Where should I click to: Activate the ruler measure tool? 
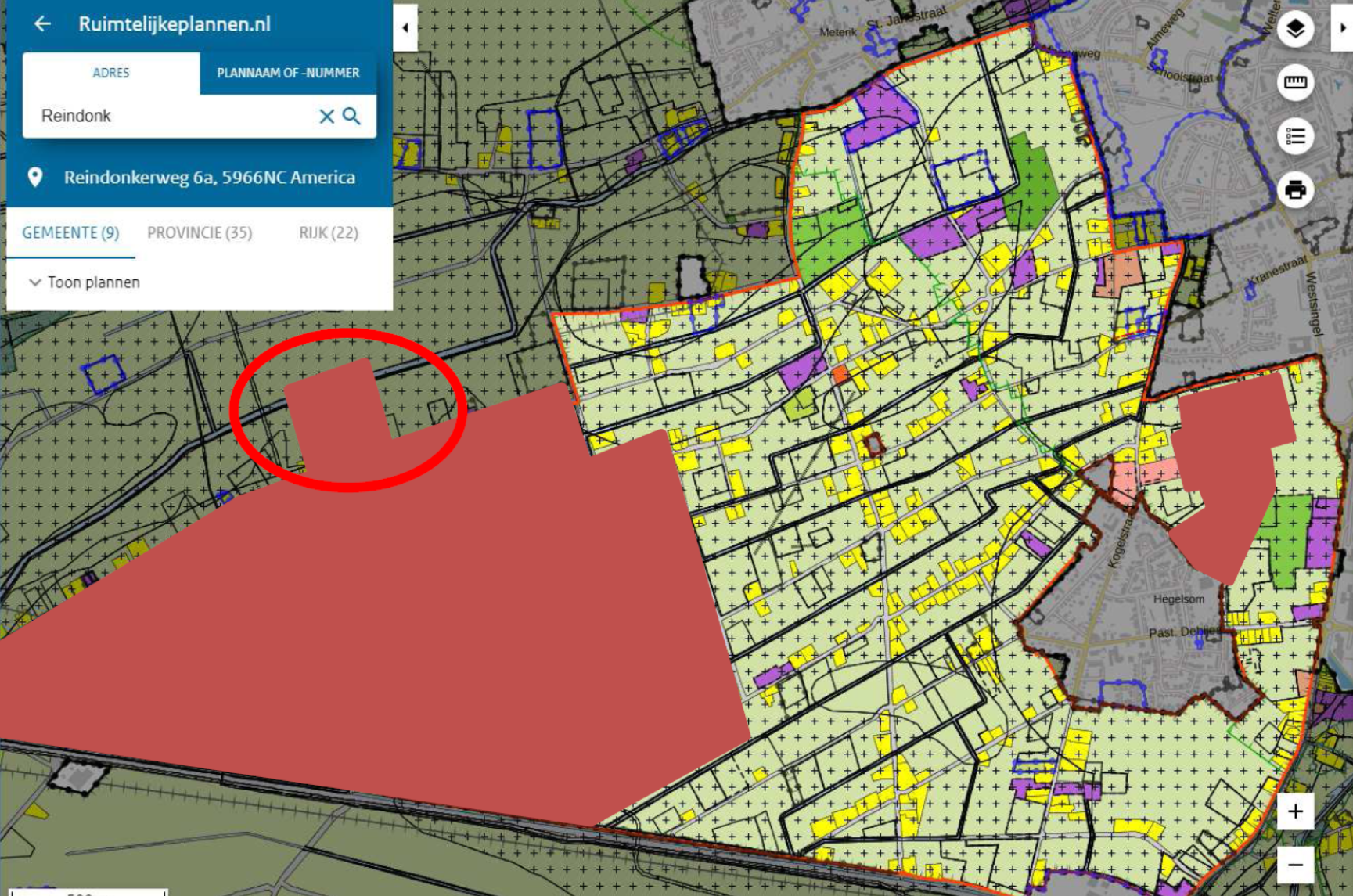point(1295,82)
